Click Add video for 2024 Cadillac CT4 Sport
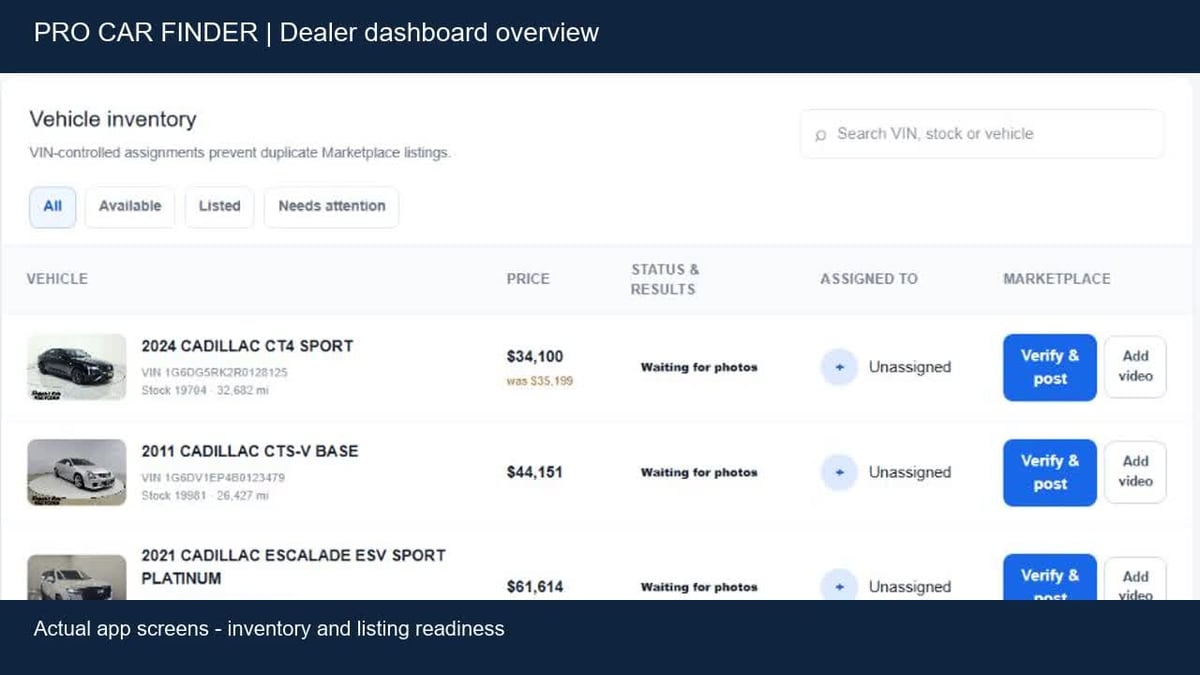The width and height of the screenshot is (1200, 675). (x=1135, y=367)
